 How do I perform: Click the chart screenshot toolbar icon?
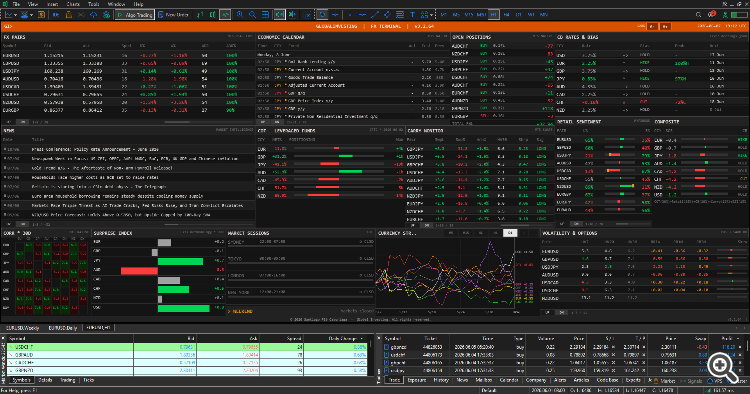point(307,15)
